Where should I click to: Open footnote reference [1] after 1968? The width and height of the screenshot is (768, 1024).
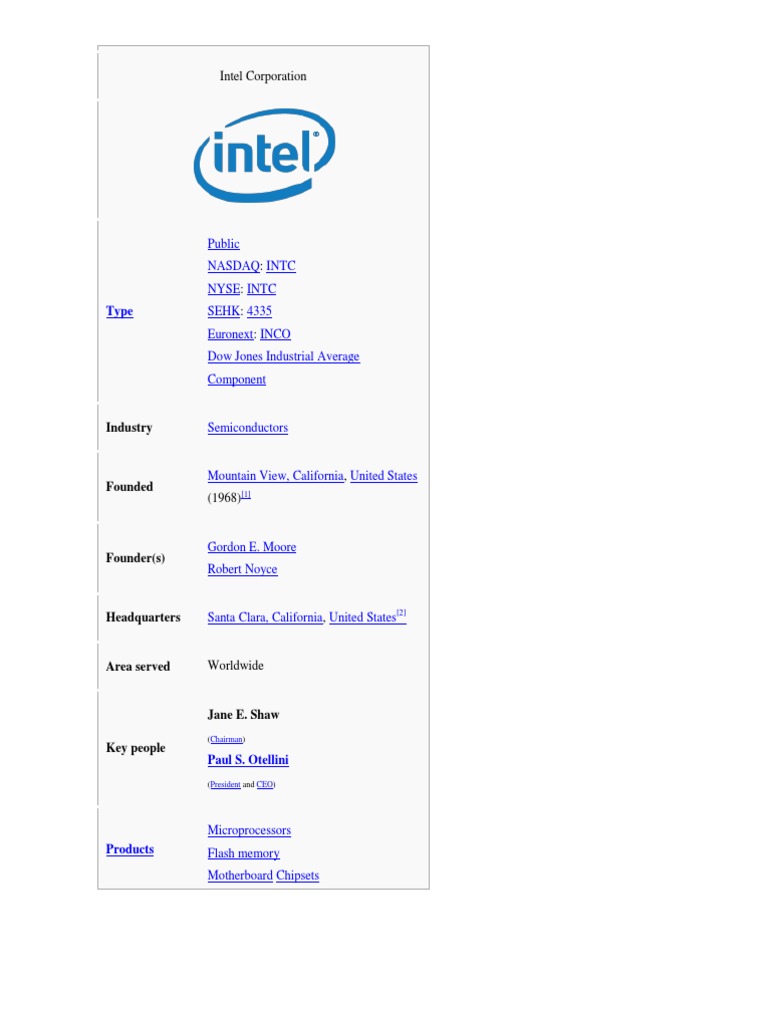246,495
